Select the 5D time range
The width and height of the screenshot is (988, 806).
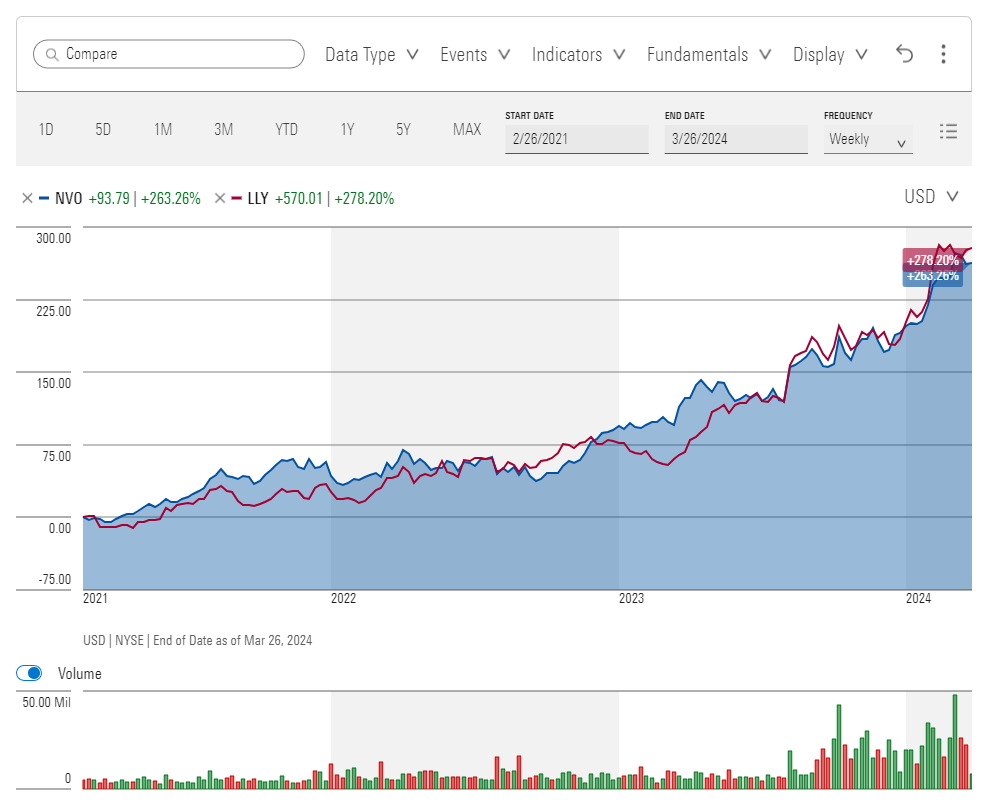[103, 129]
